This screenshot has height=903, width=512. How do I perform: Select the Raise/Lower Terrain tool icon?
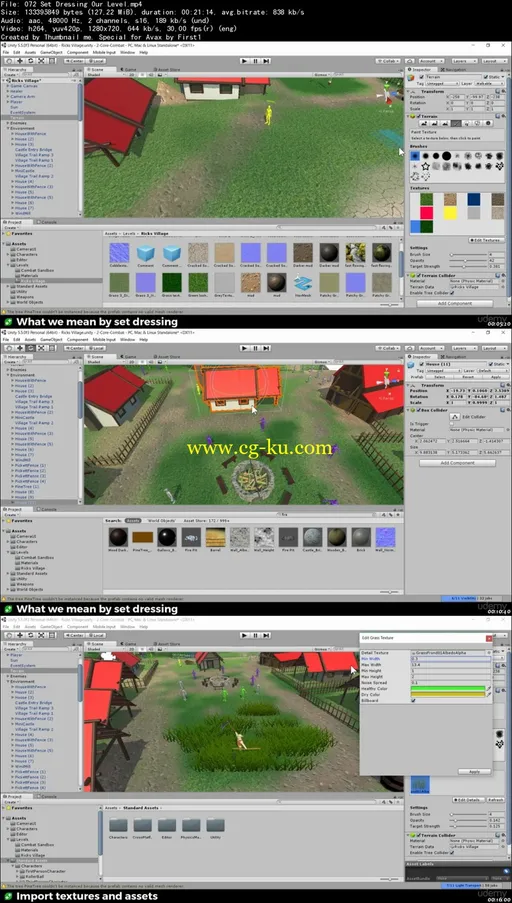(x=424, y=123)
